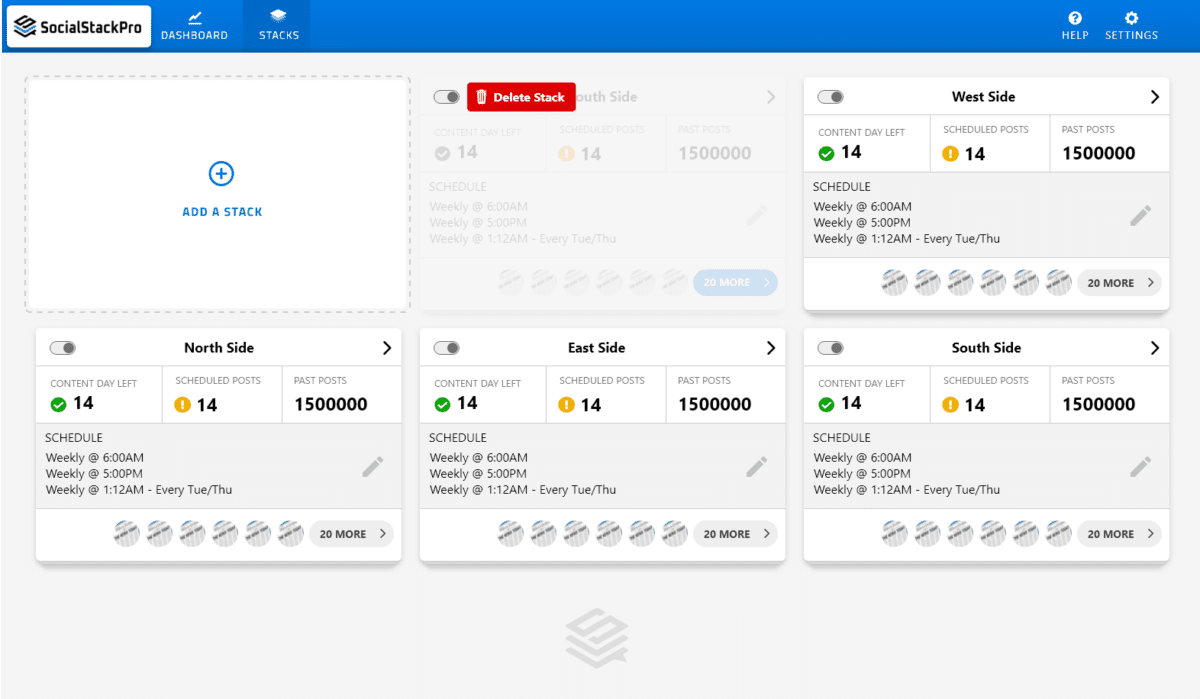Viewport: 1200px width, 699px height.
Task: Expand the West Side stack chevron
Action: [1154, 97]
